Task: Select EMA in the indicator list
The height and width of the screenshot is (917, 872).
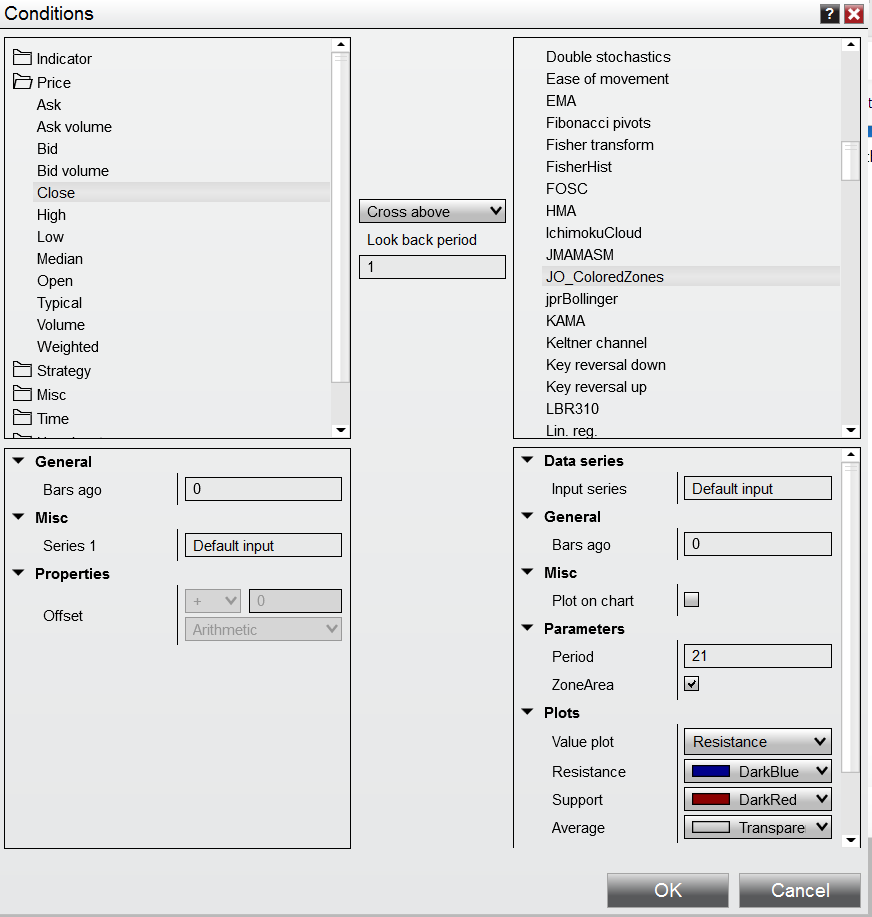Action: (561, 101)
